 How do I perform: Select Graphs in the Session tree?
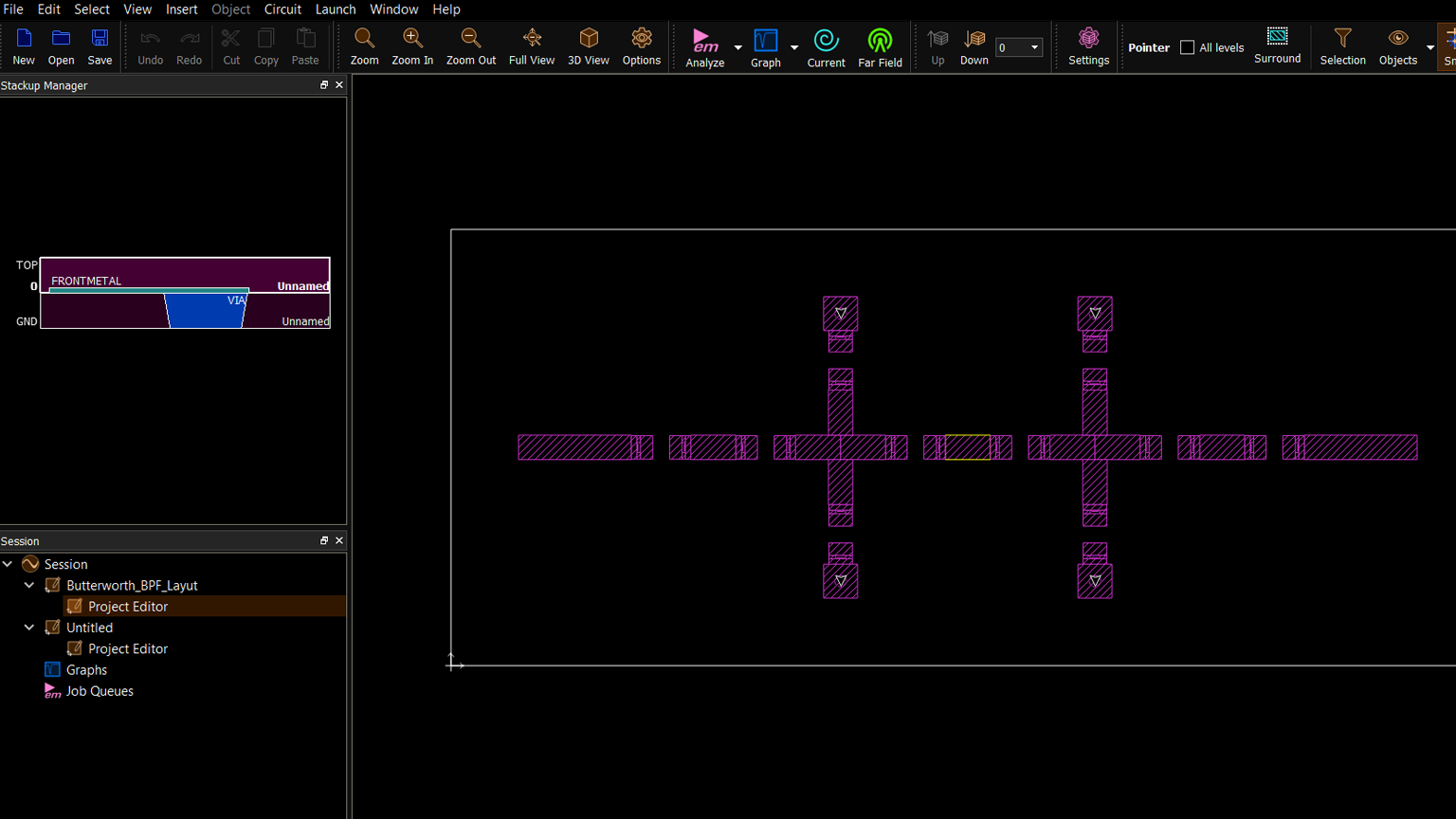point(86,670)
